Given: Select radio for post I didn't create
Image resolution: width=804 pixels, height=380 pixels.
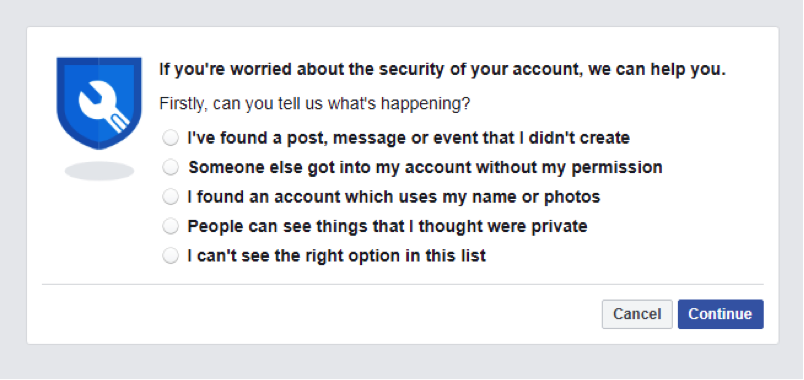Looking at the screenshot, I should click(x=170, y=137).
